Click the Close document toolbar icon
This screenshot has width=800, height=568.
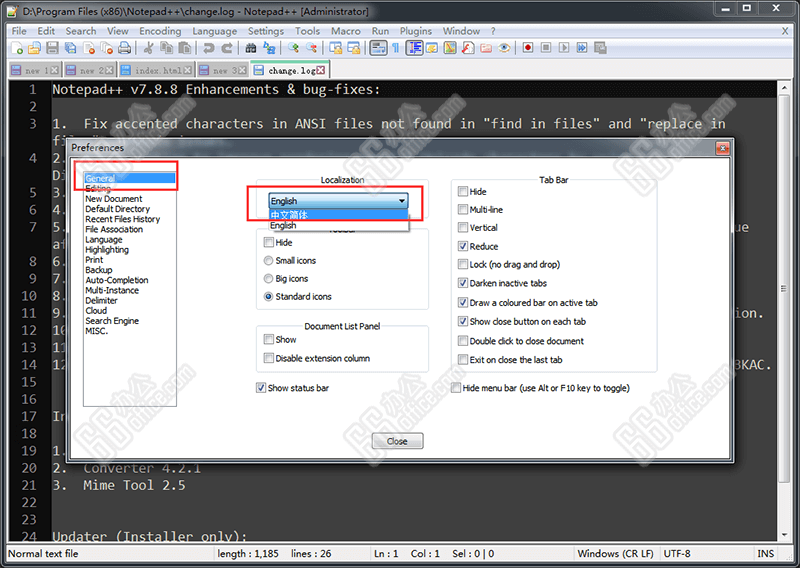pos(89,48)
